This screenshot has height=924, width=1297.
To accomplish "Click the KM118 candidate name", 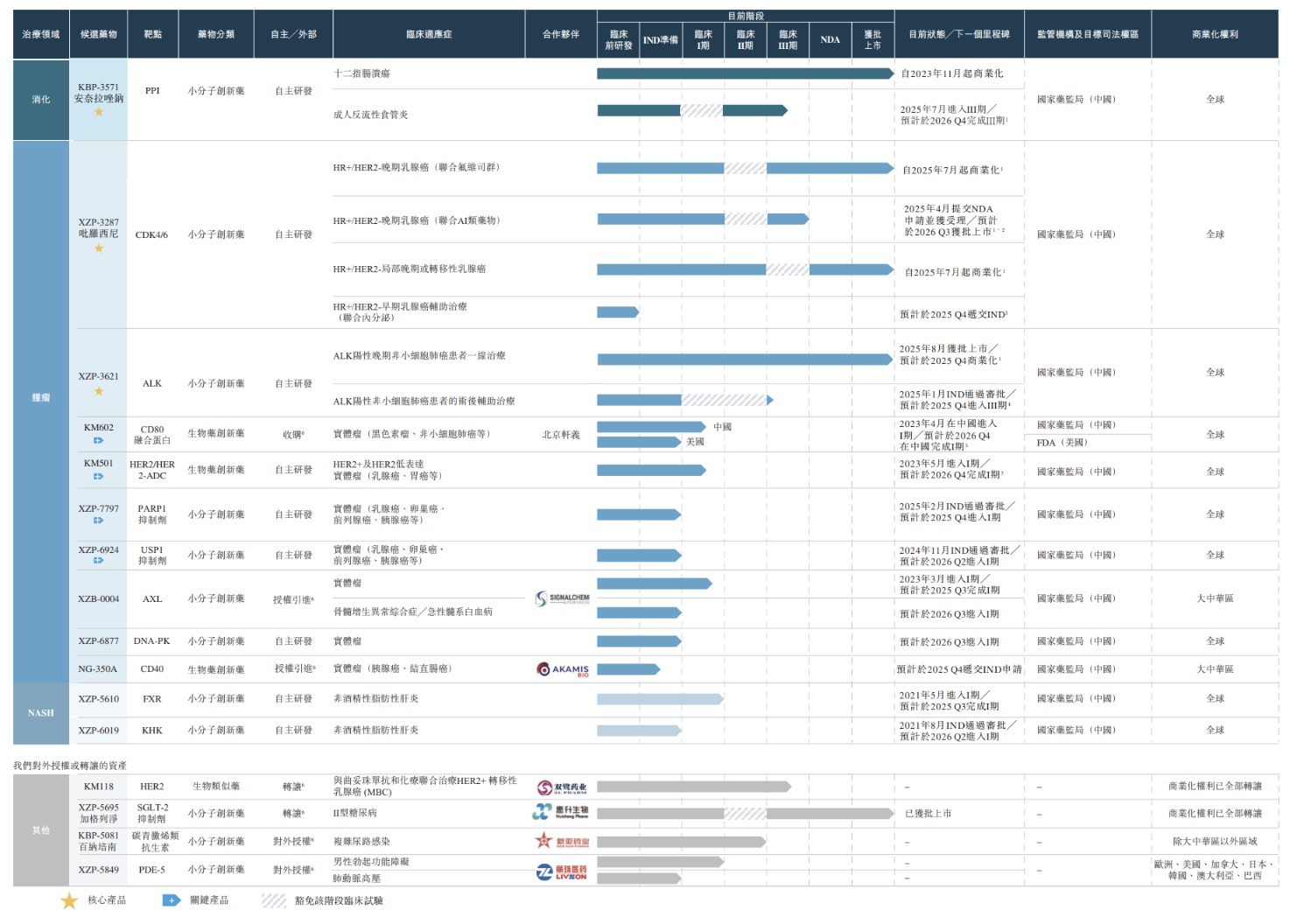I will [99, 787].
